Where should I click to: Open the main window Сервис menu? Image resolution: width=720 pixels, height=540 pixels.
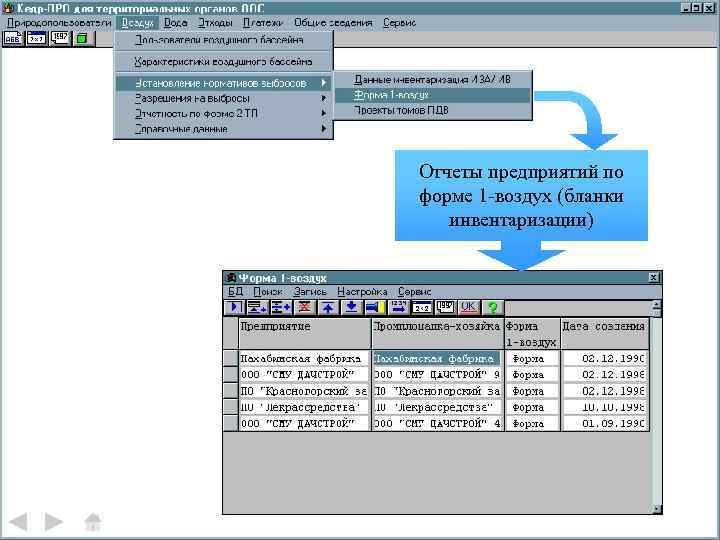(x=399, y=22)
